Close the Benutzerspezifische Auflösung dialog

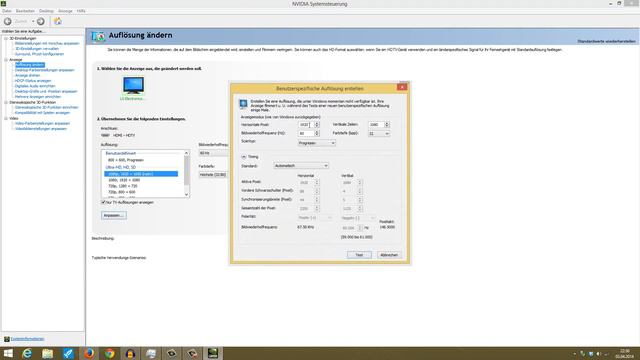point(402,87)
